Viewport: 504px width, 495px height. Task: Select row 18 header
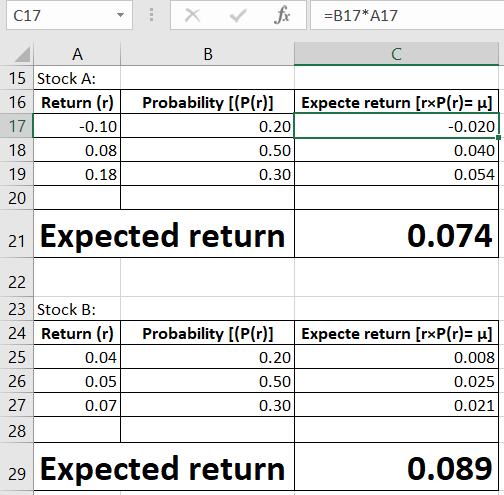click(x=17, y=150)
